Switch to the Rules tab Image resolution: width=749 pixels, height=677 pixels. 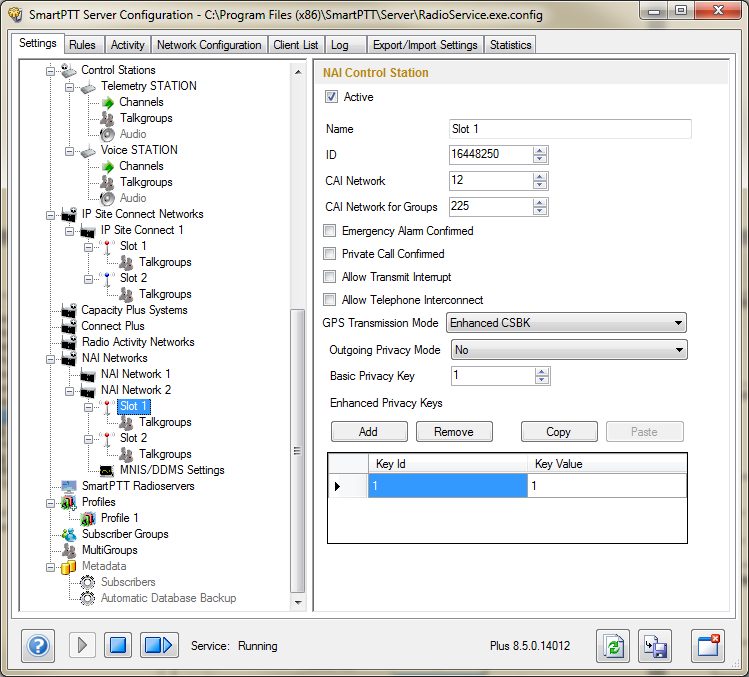(83, 45)
